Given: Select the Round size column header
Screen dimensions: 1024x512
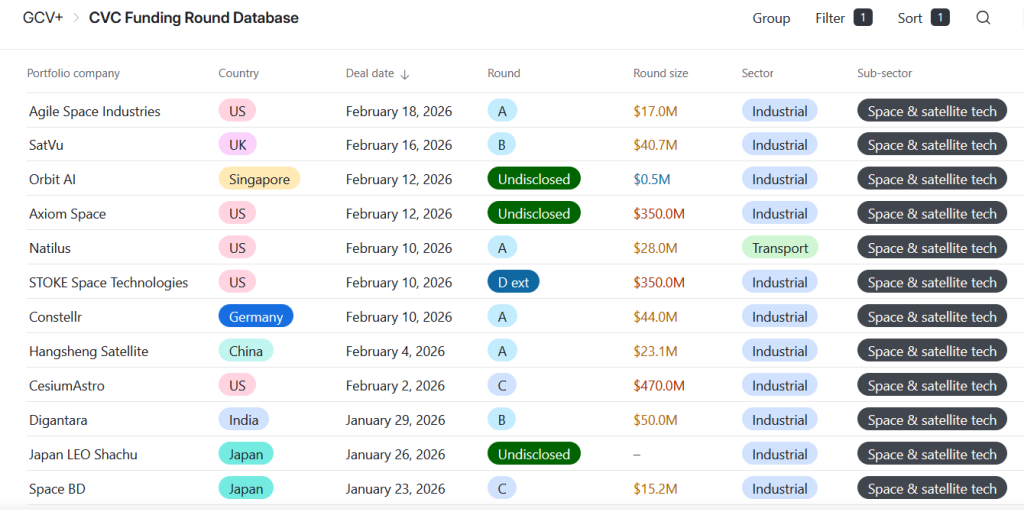Looking at the screenshot, I should coord(660,73).
